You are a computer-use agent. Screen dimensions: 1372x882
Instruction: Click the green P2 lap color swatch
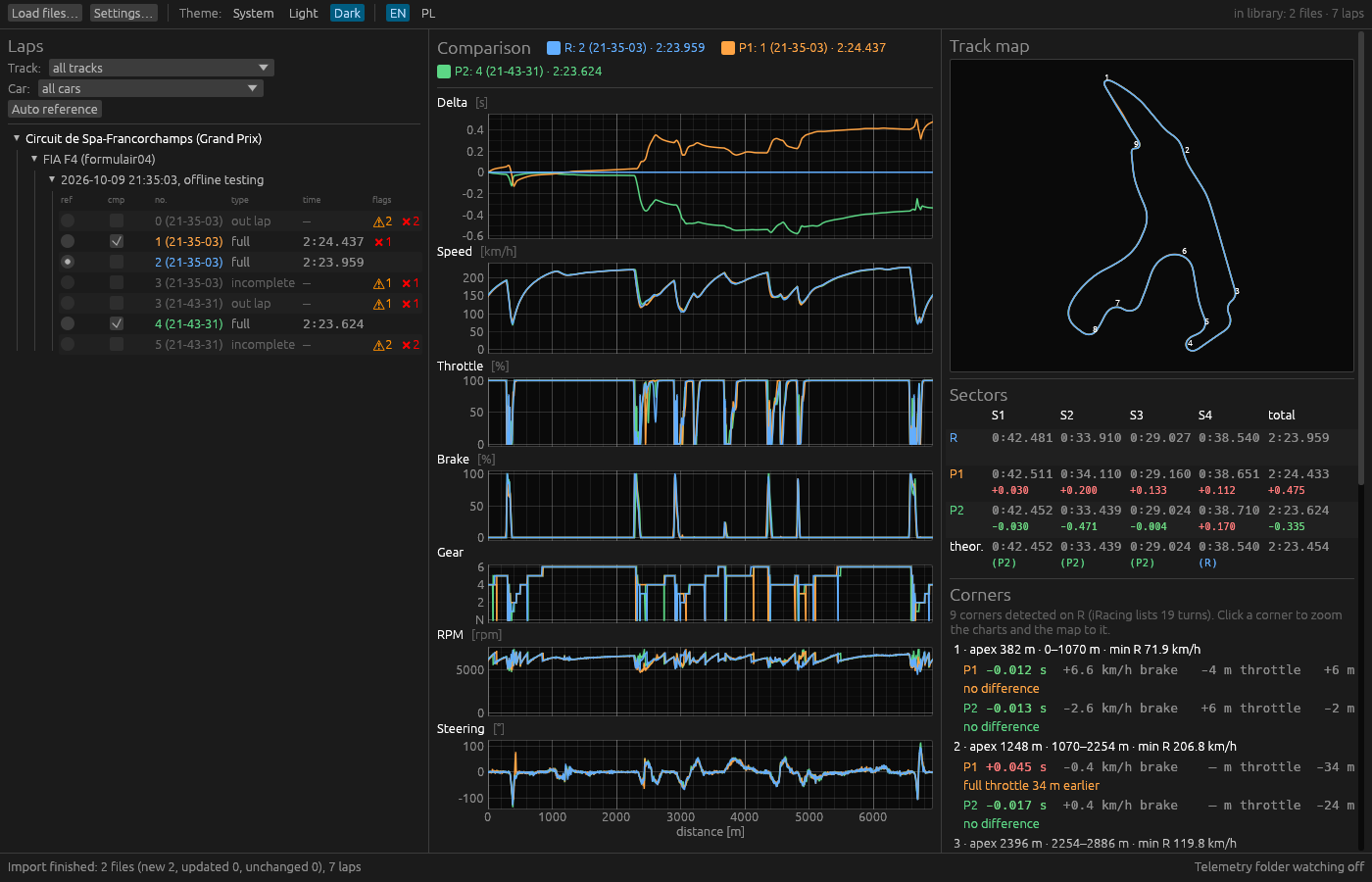(444, 72)
